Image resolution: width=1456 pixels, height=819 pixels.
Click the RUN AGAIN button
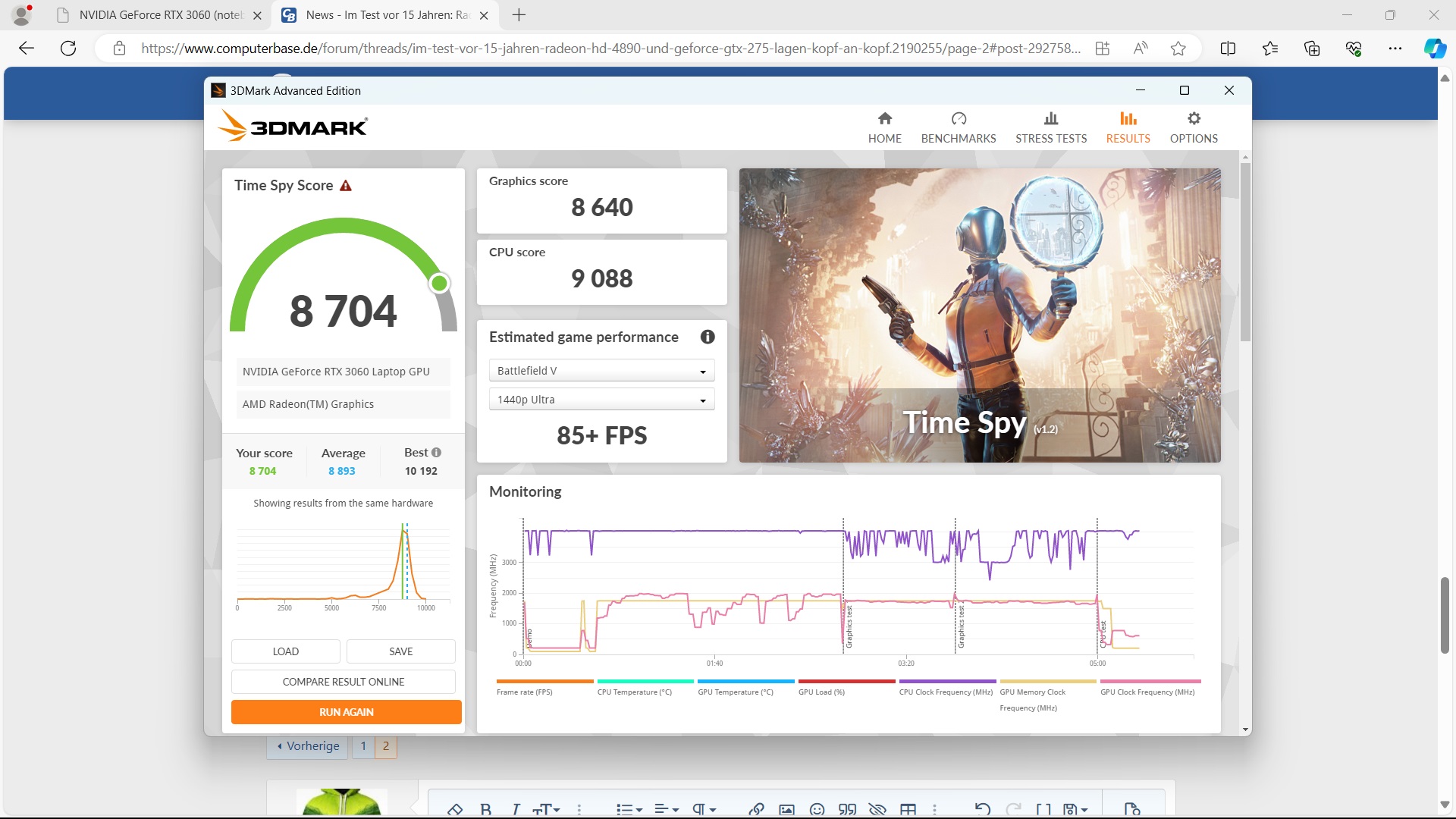(346, 712)
